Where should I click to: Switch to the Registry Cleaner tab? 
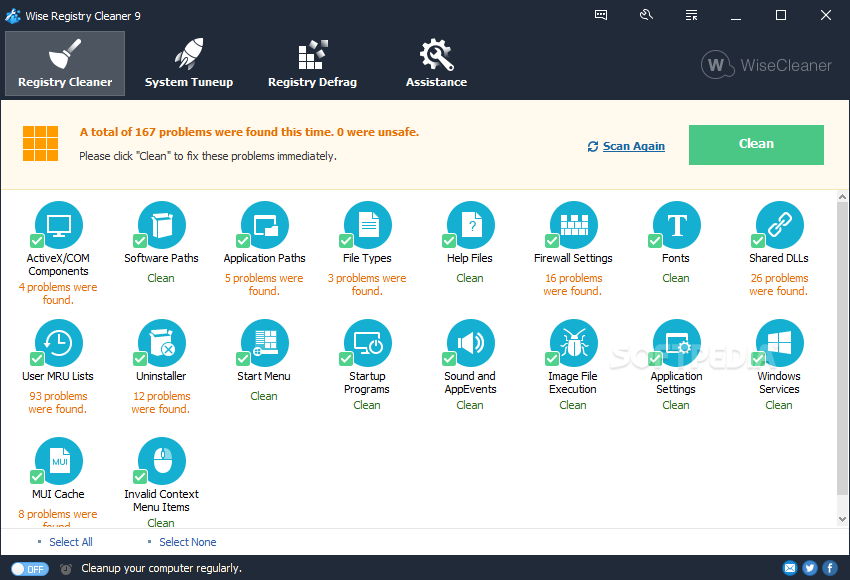(x=65, y=63)
